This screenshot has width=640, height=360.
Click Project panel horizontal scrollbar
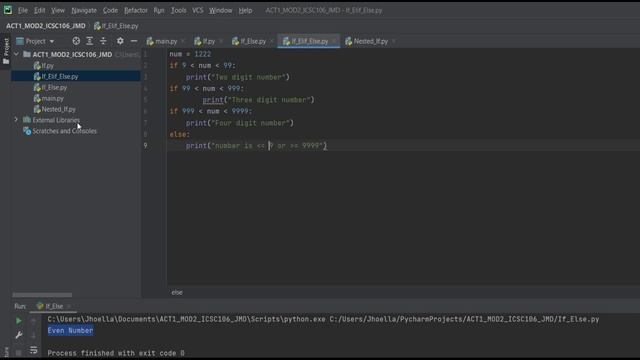[42, 295]
